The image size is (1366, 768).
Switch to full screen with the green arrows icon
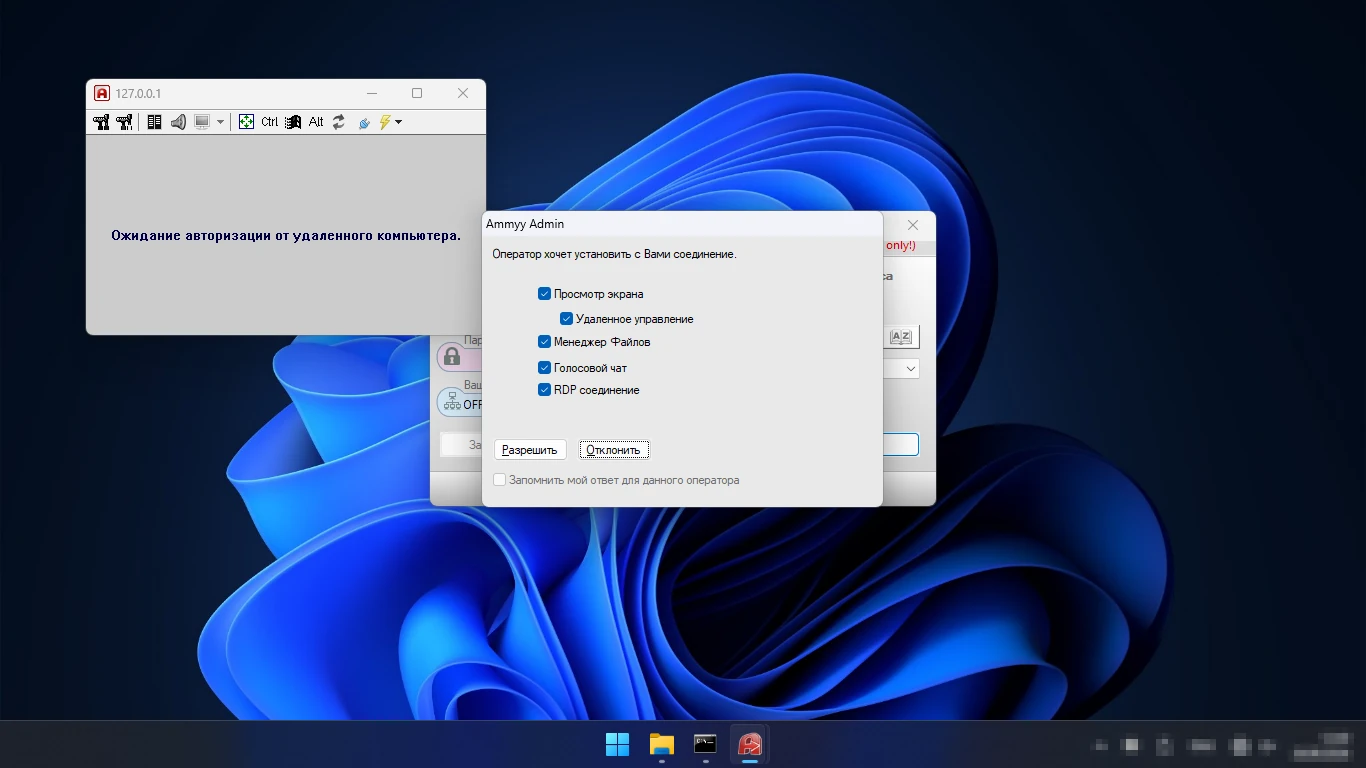click(246, 122)
